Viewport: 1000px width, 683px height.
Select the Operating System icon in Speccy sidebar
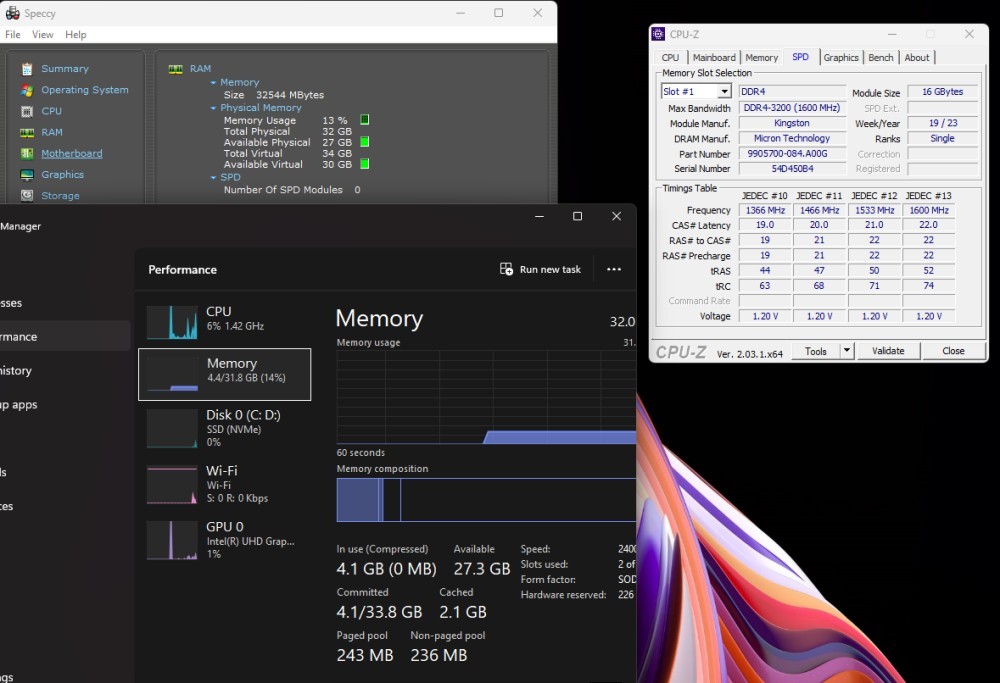tap(27, 90)
